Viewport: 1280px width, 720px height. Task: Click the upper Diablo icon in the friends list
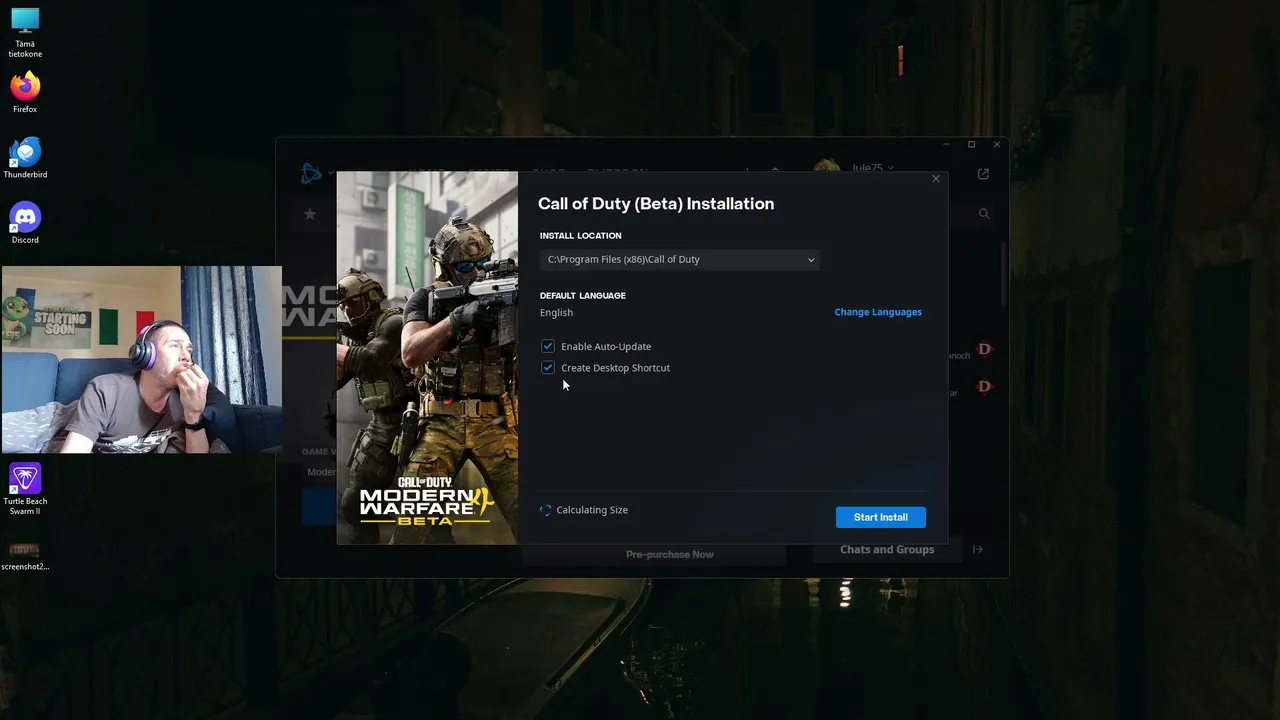pos(984,349)
